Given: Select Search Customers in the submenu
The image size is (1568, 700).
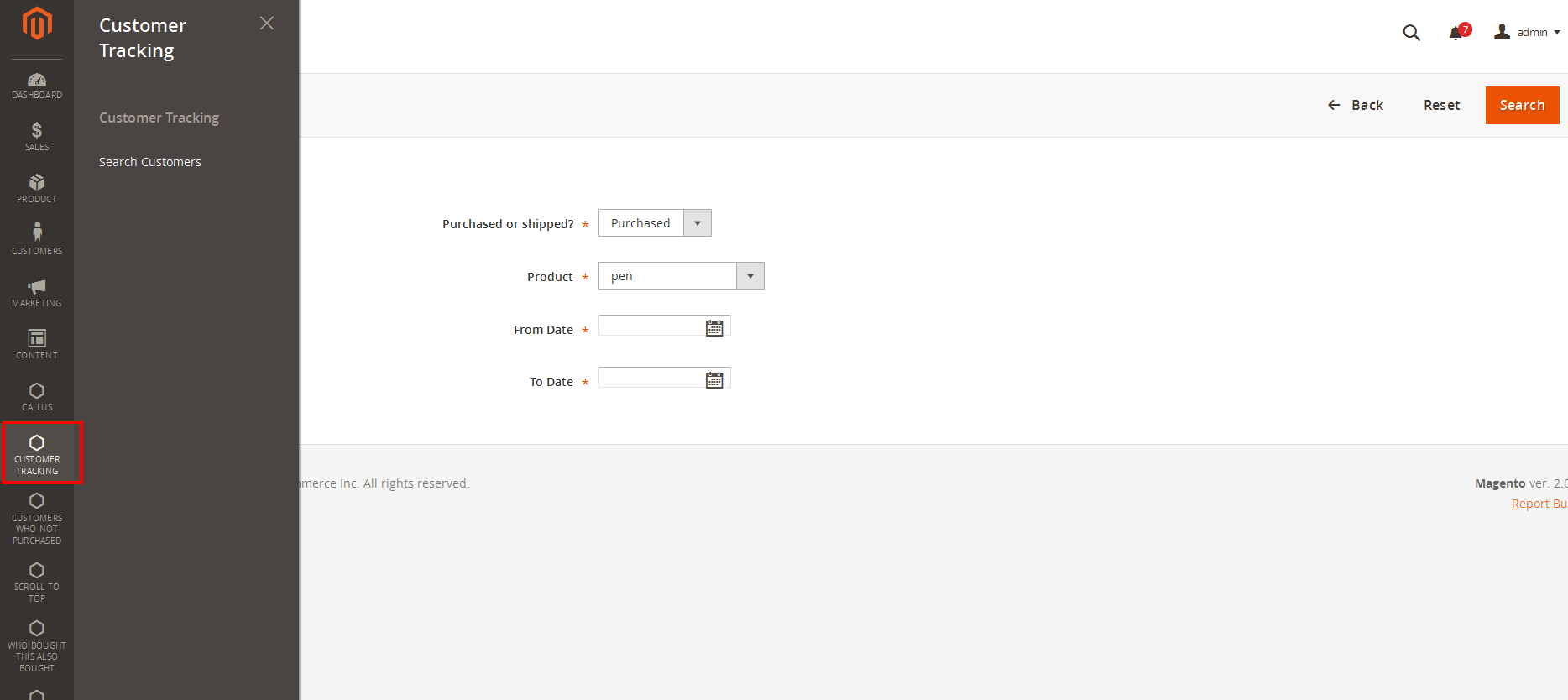Looking at the screenshot, I should coord(150,162).
